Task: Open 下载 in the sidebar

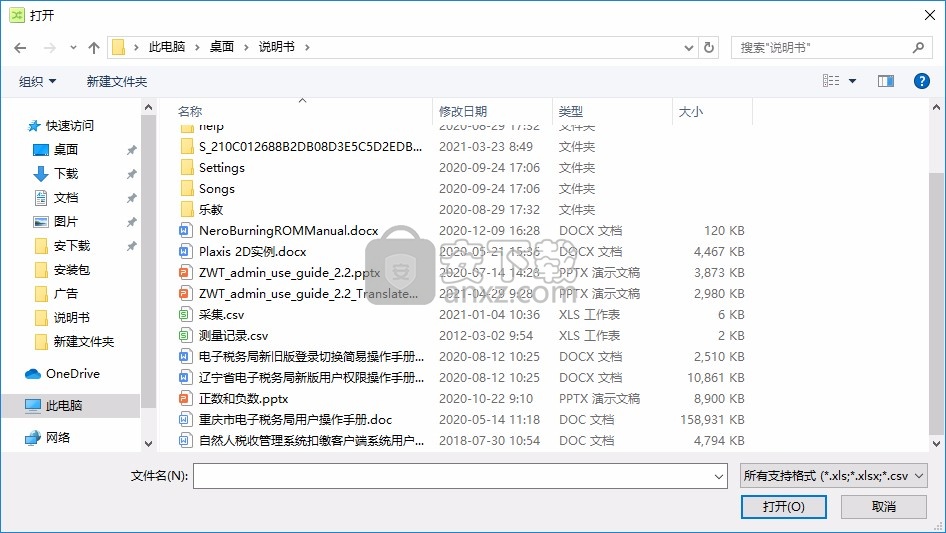Action: 66,173
